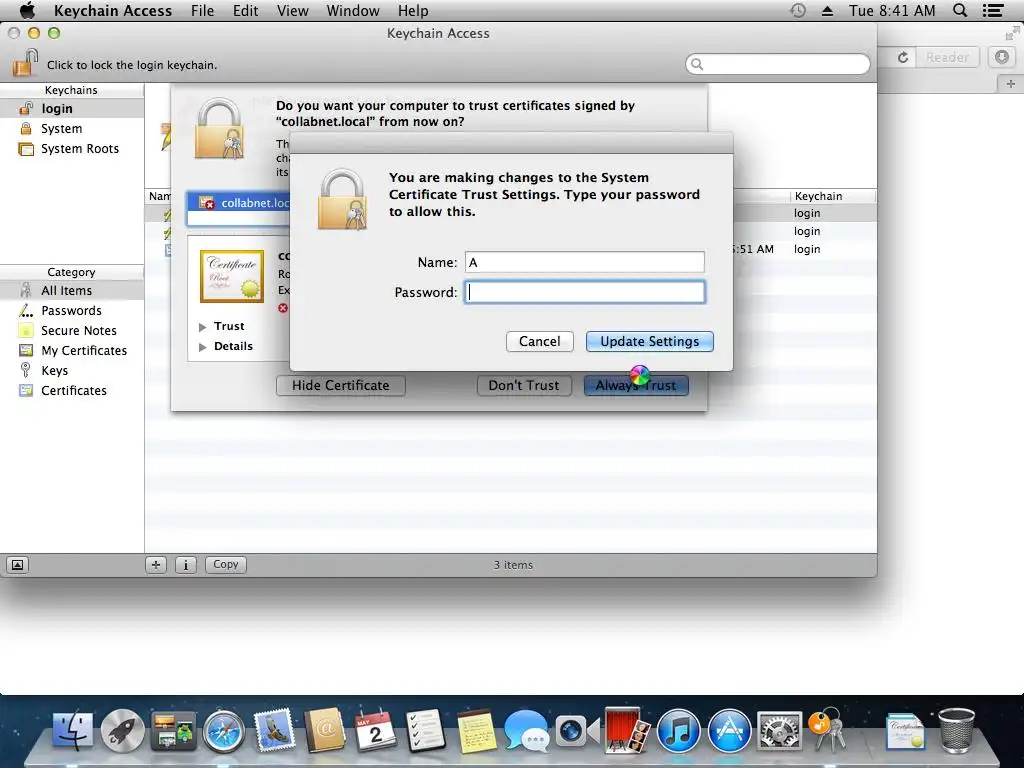
Task: Click Keychain Access icon in the Dock
Action: pyautogui.click(x=827, y=729)
